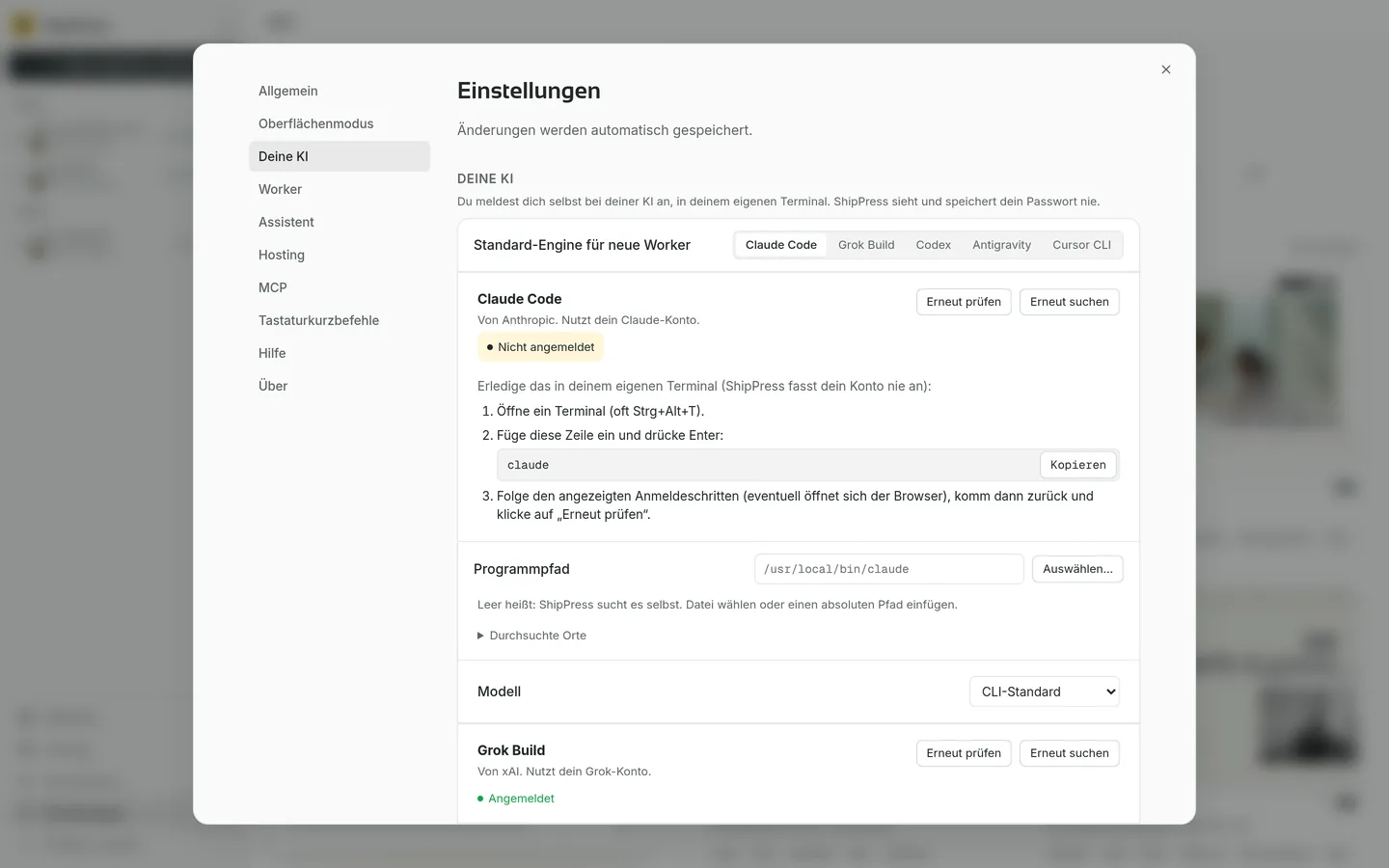Go to the Worker settings section
The height and width of the screenshot is (868, 1389).
pyautogui.click(x=340, y=189)
